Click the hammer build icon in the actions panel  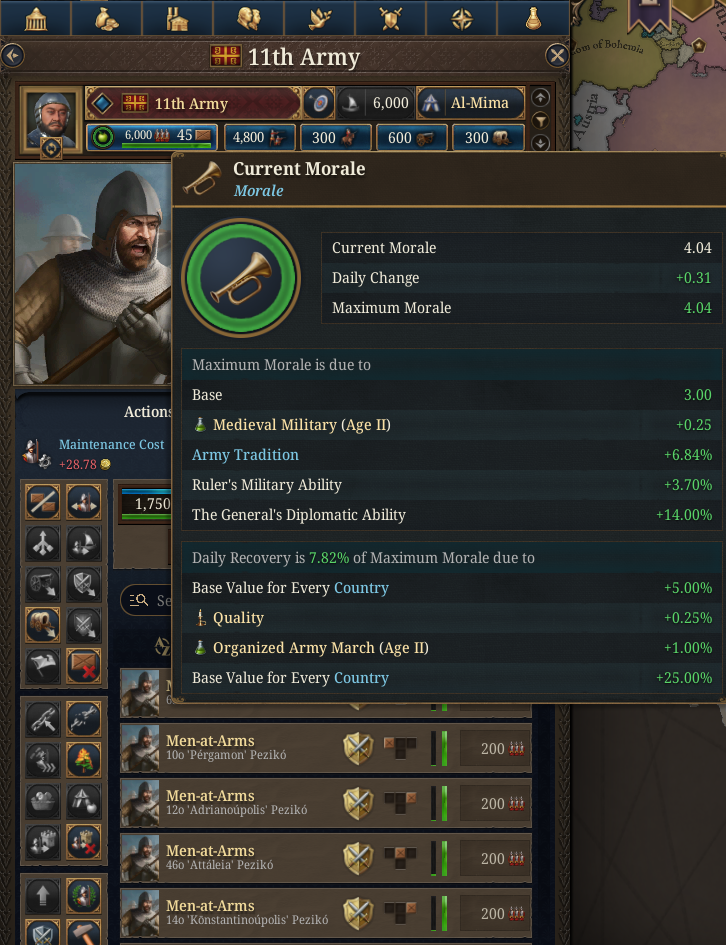pyautogui.click(x=83, y=932)
